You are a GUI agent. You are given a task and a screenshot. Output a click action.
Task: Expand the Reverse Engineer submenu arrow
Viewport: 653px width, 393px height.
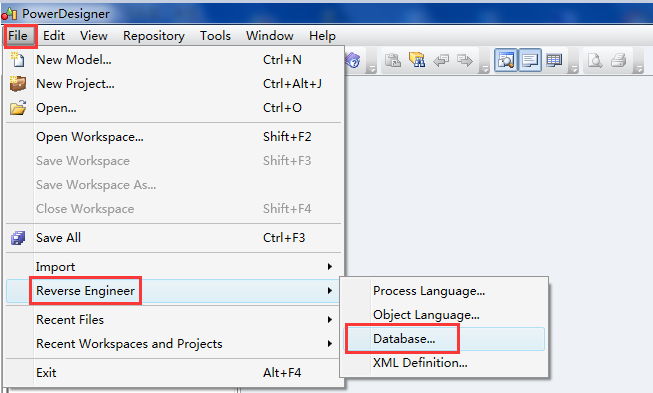click(329, 291)
